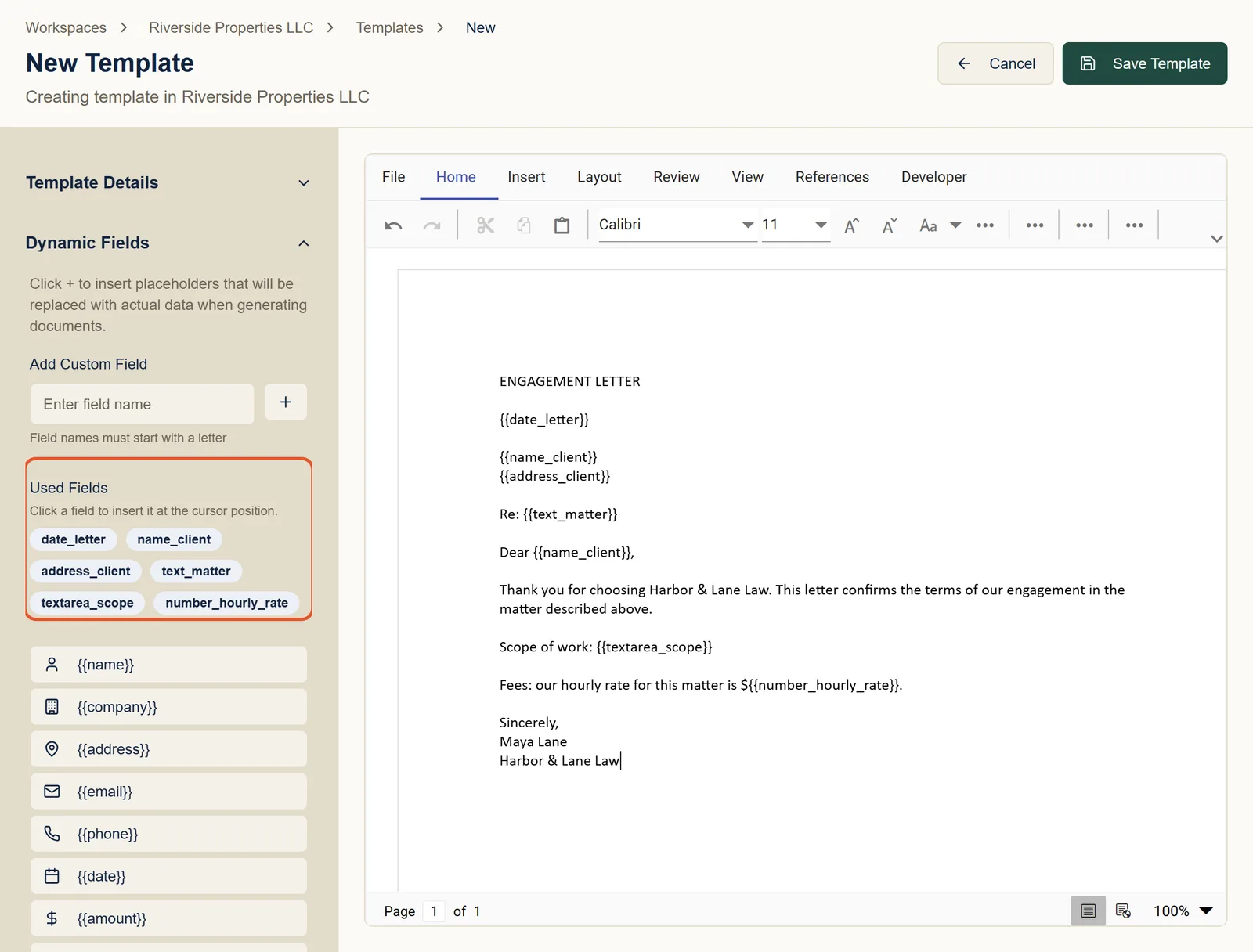Click the page number box in status bar
This screenshot has height=952, width=1253.
(434, 911)
